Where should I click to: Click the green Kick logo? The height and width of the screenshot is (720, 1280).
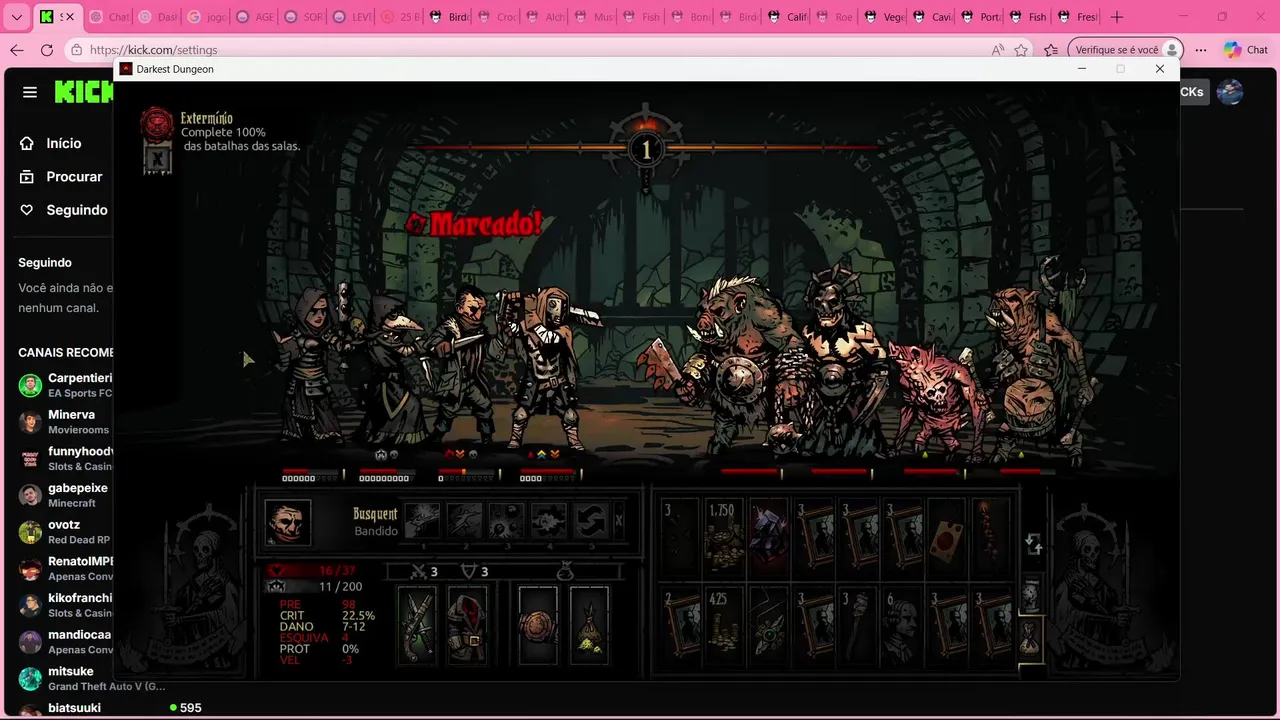[x=84, y=92]
